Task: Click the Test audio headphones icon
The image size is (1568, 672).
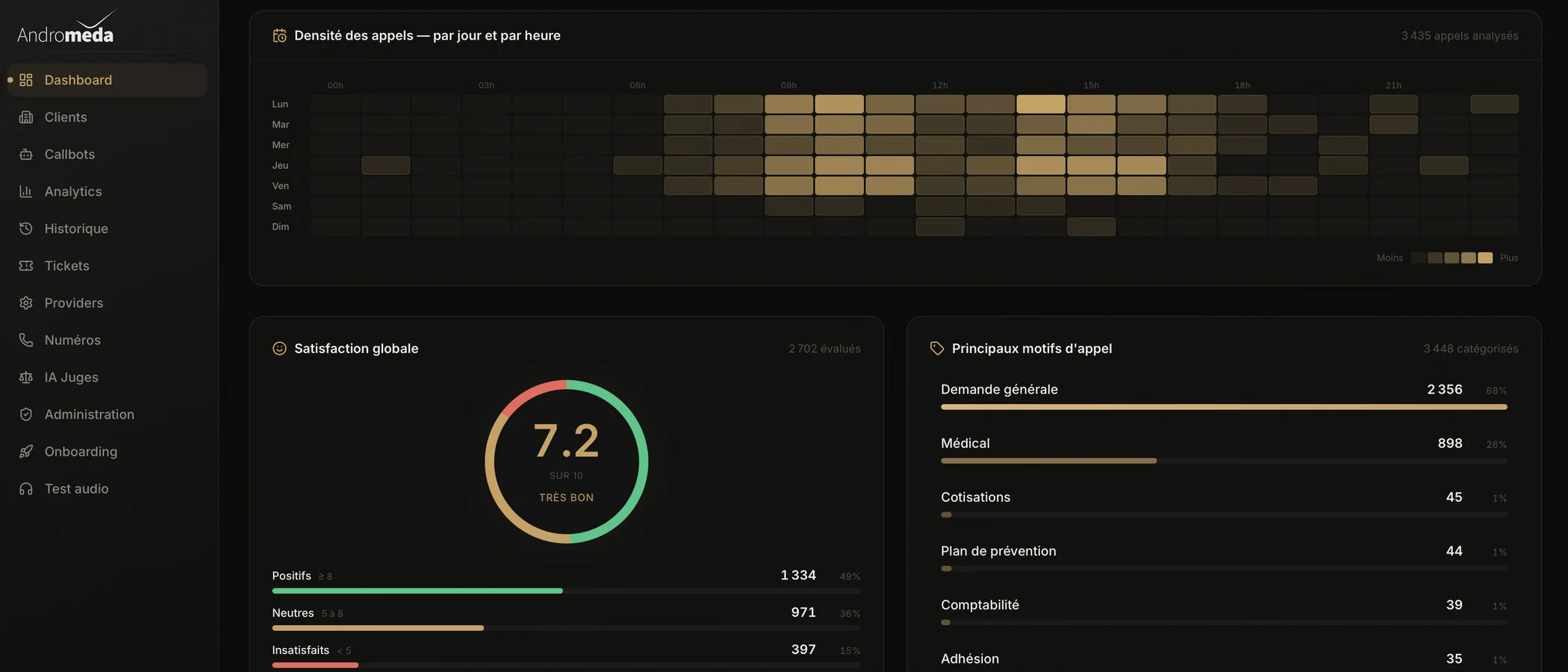Action: [x=26, y=489]
